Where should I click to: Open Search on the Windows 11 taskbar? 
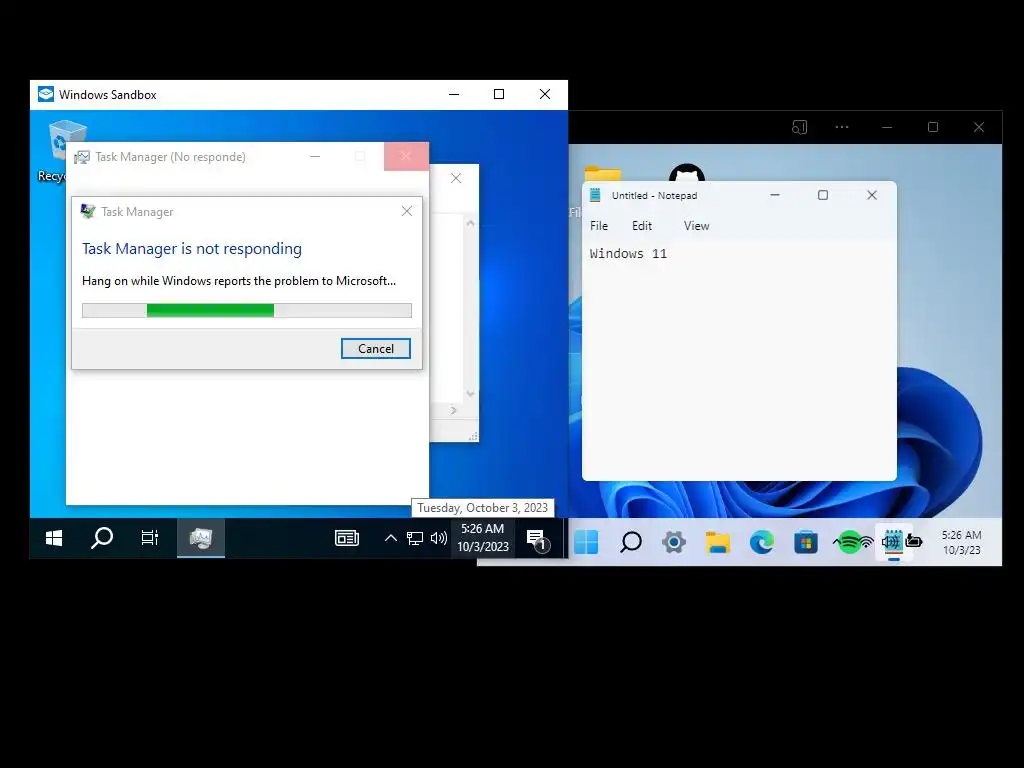[630, 542]
